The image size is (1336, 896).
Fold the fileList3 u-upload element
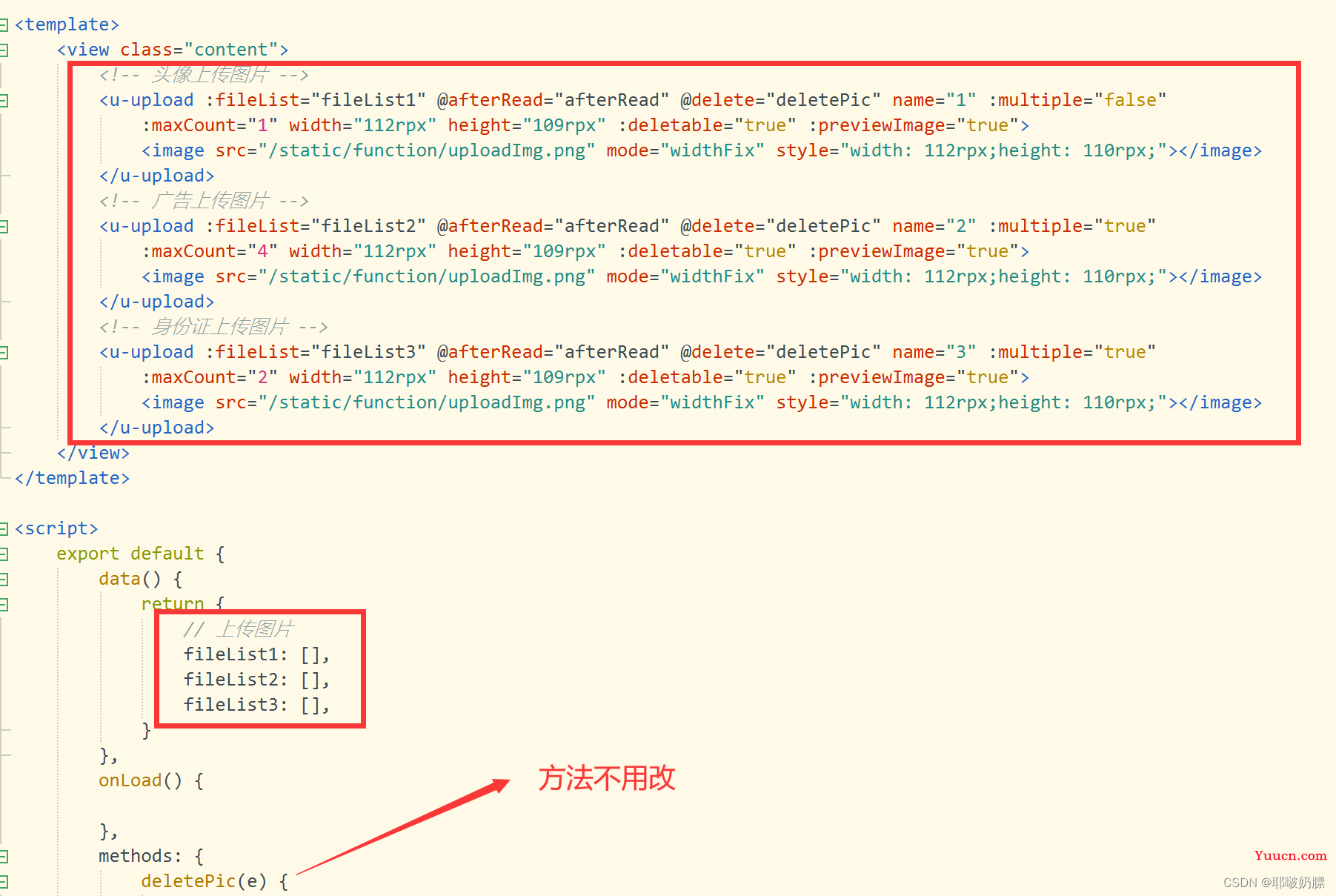coord(4,353)
